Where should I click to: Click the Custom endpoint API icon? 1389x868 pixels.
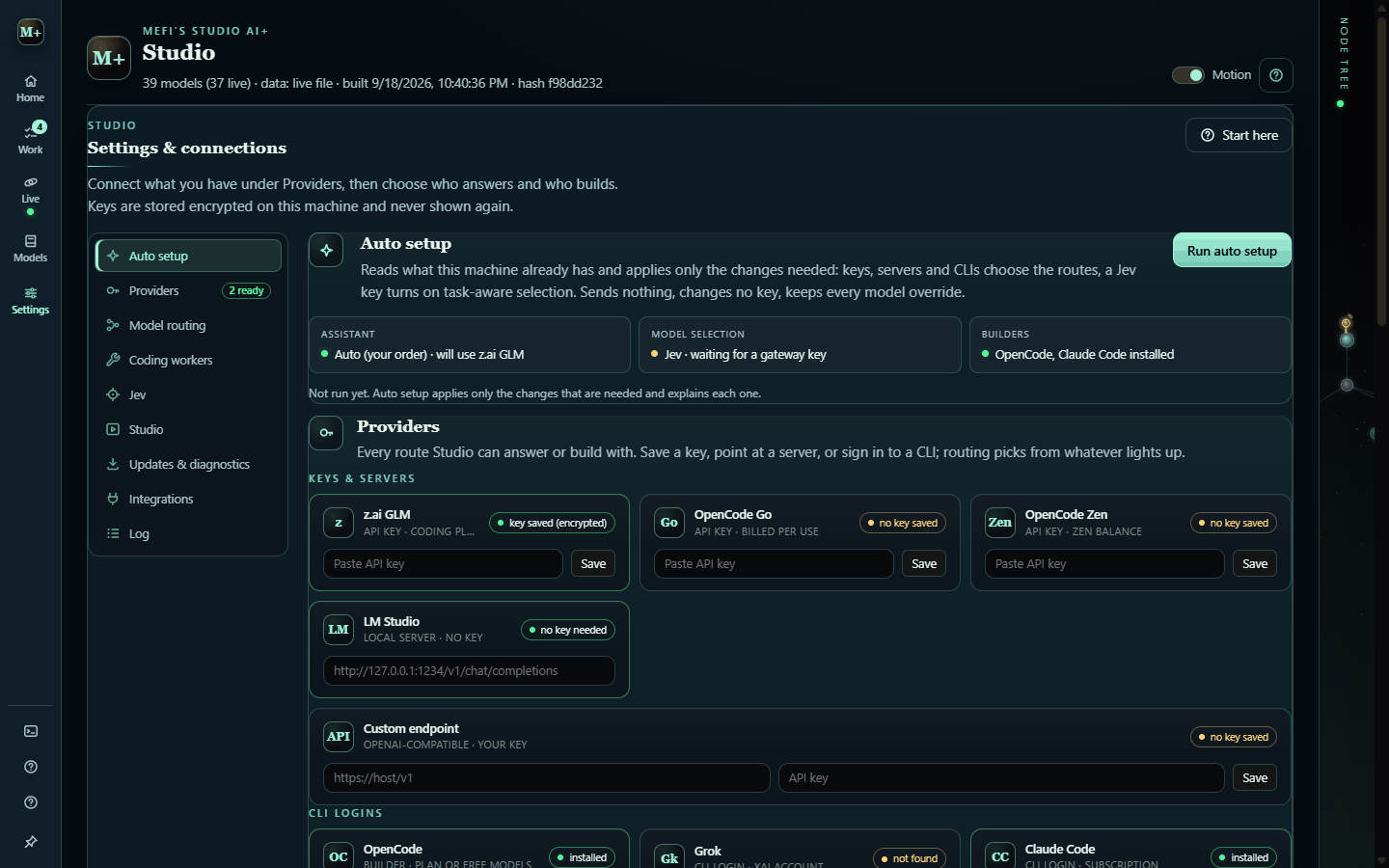(339, 737)
